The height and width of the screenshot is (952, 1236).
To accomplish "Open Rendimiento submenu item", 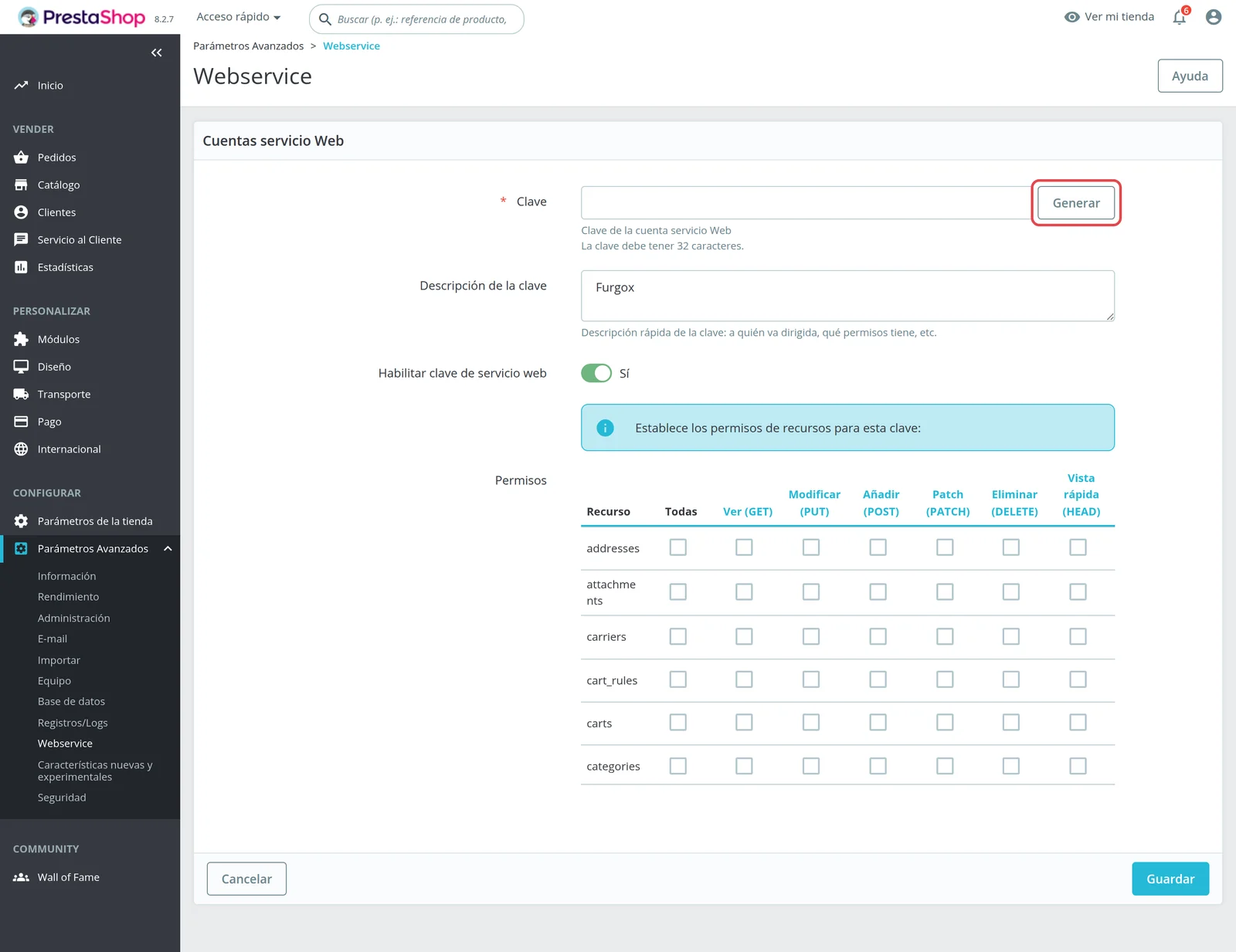I will 69,597.
